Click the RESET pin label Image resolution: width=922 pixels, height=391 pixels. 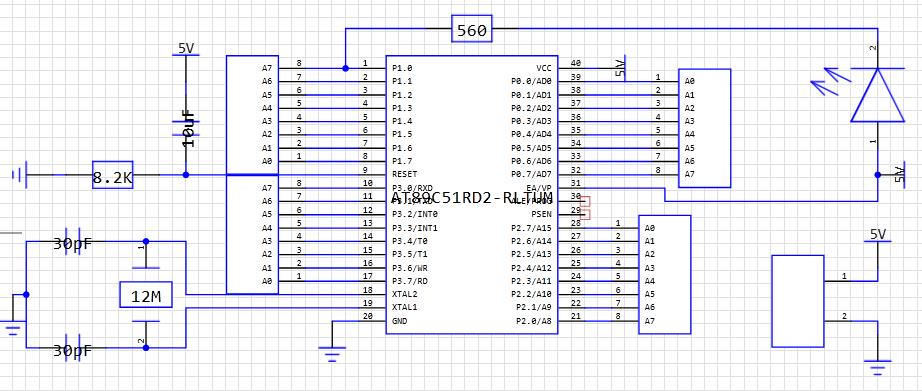[x=405, y=175]
